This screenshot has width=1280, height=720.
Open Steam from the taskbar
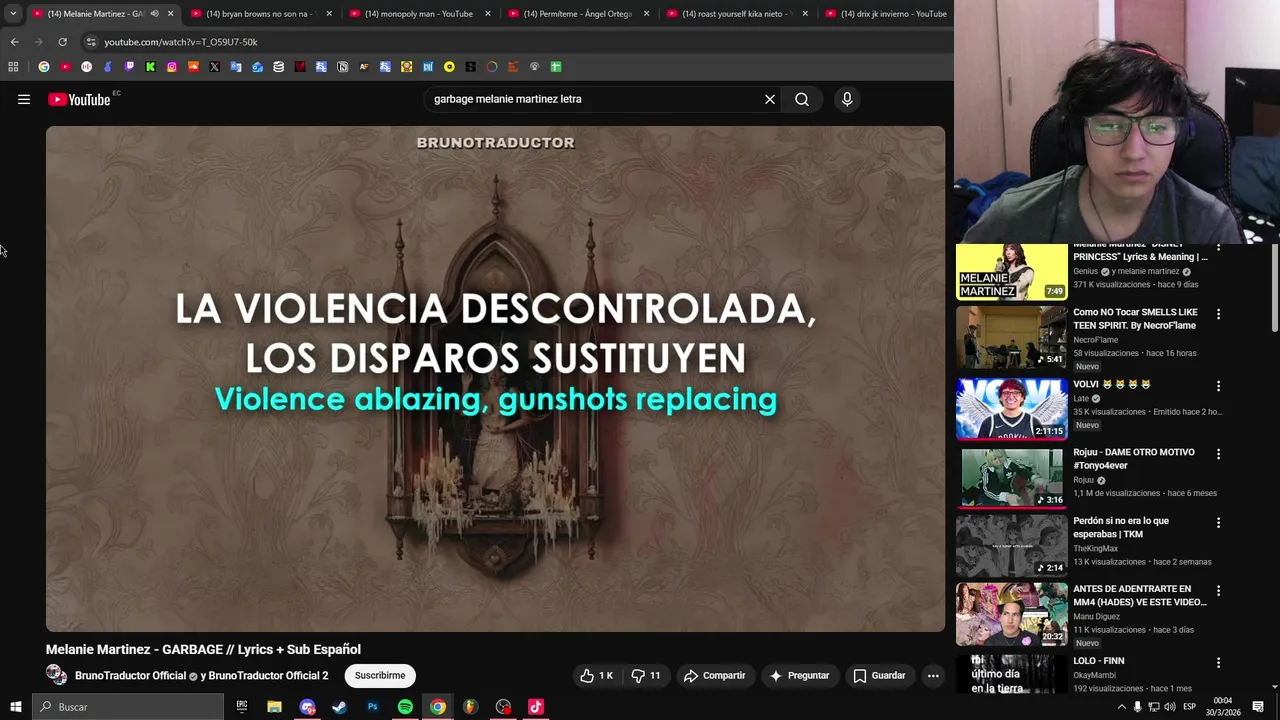tap(339, 707)
